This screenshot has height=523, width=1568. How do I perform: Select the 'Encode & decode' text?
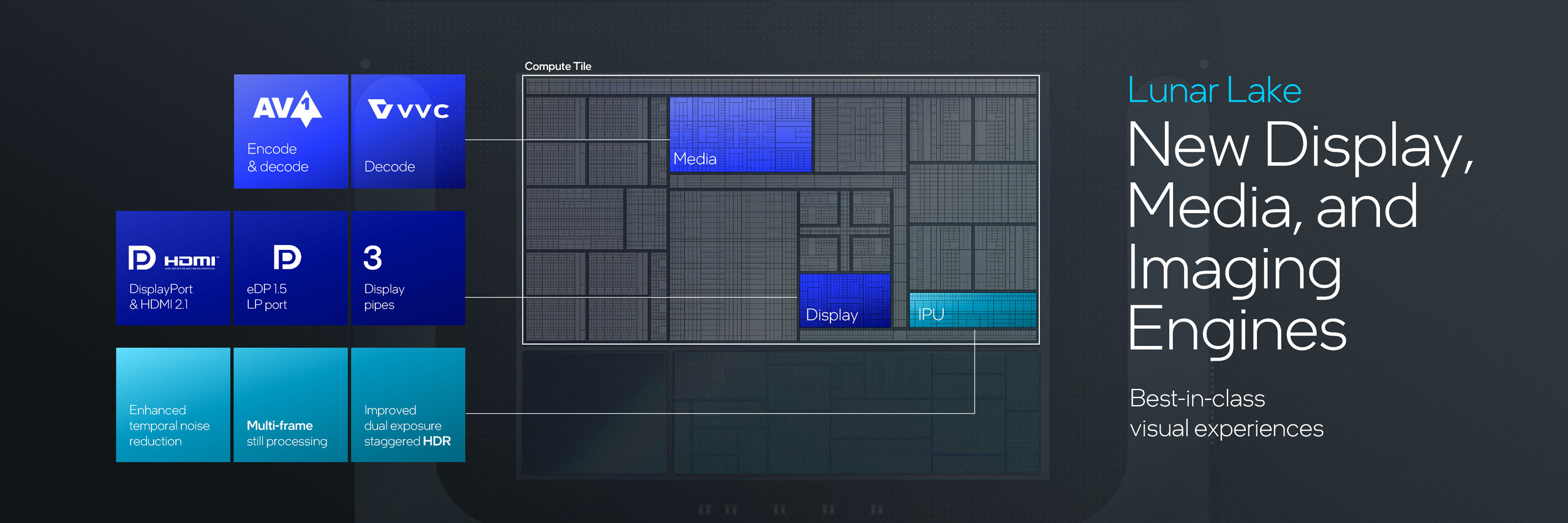click(x=277, y=157)
